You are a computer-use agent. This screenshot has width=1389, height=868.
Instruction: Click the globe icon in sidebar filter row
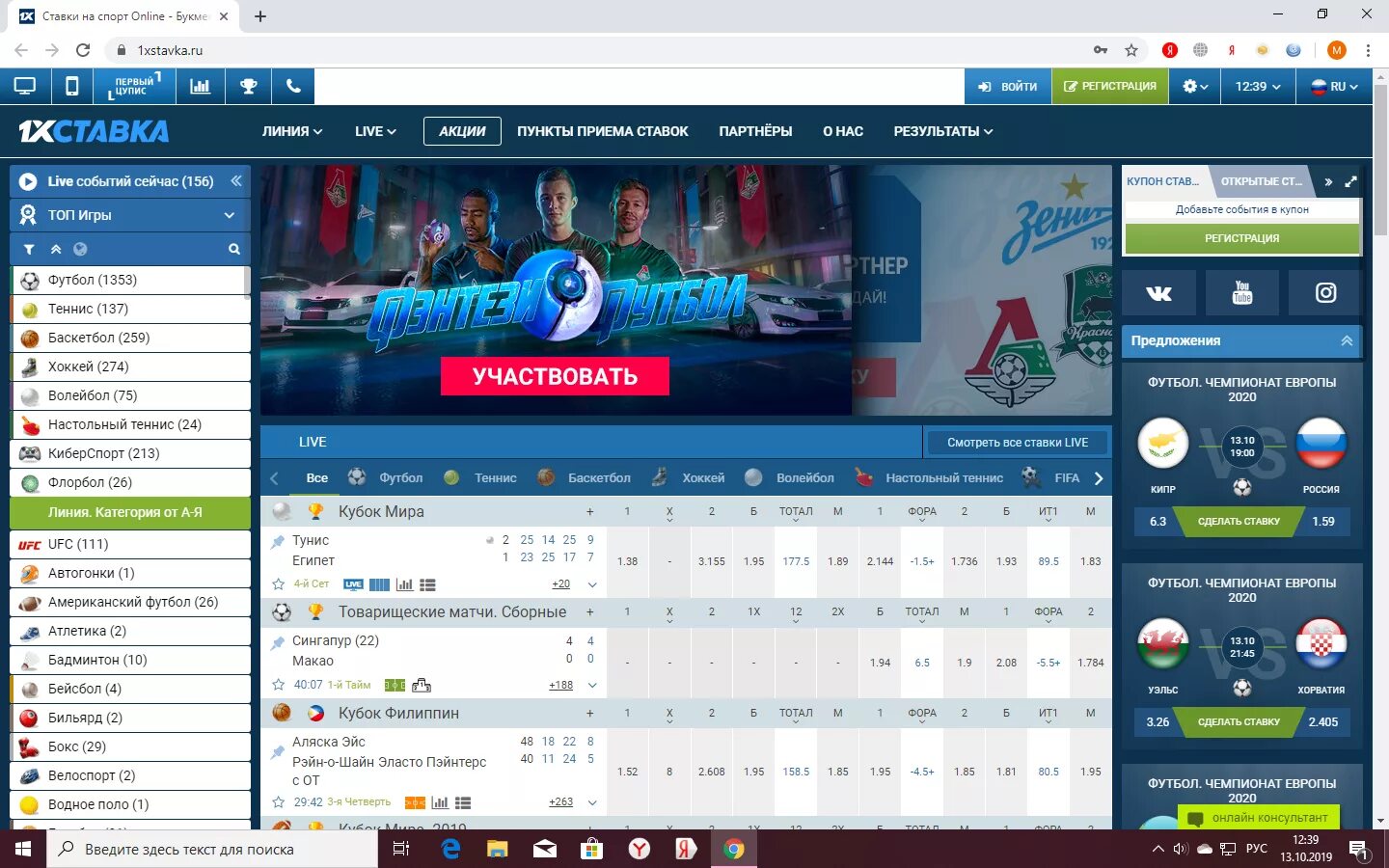point(80,249)
